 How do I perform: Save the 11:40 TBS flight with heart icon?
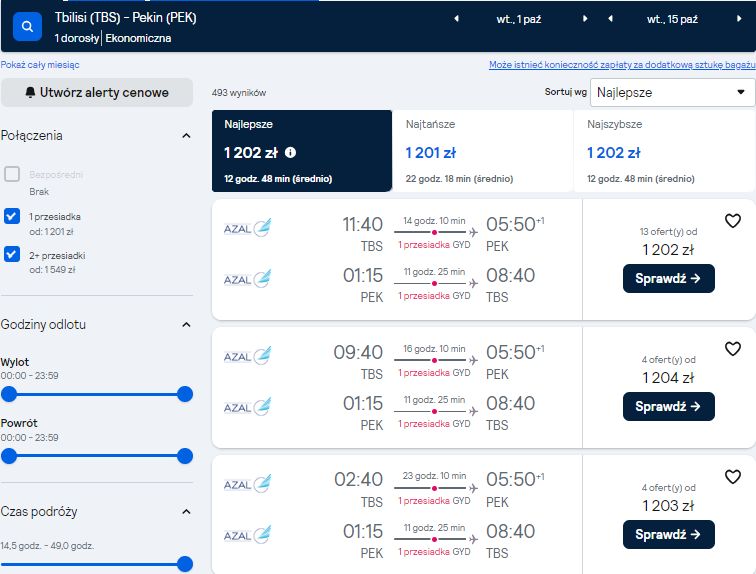coord(733,221)
